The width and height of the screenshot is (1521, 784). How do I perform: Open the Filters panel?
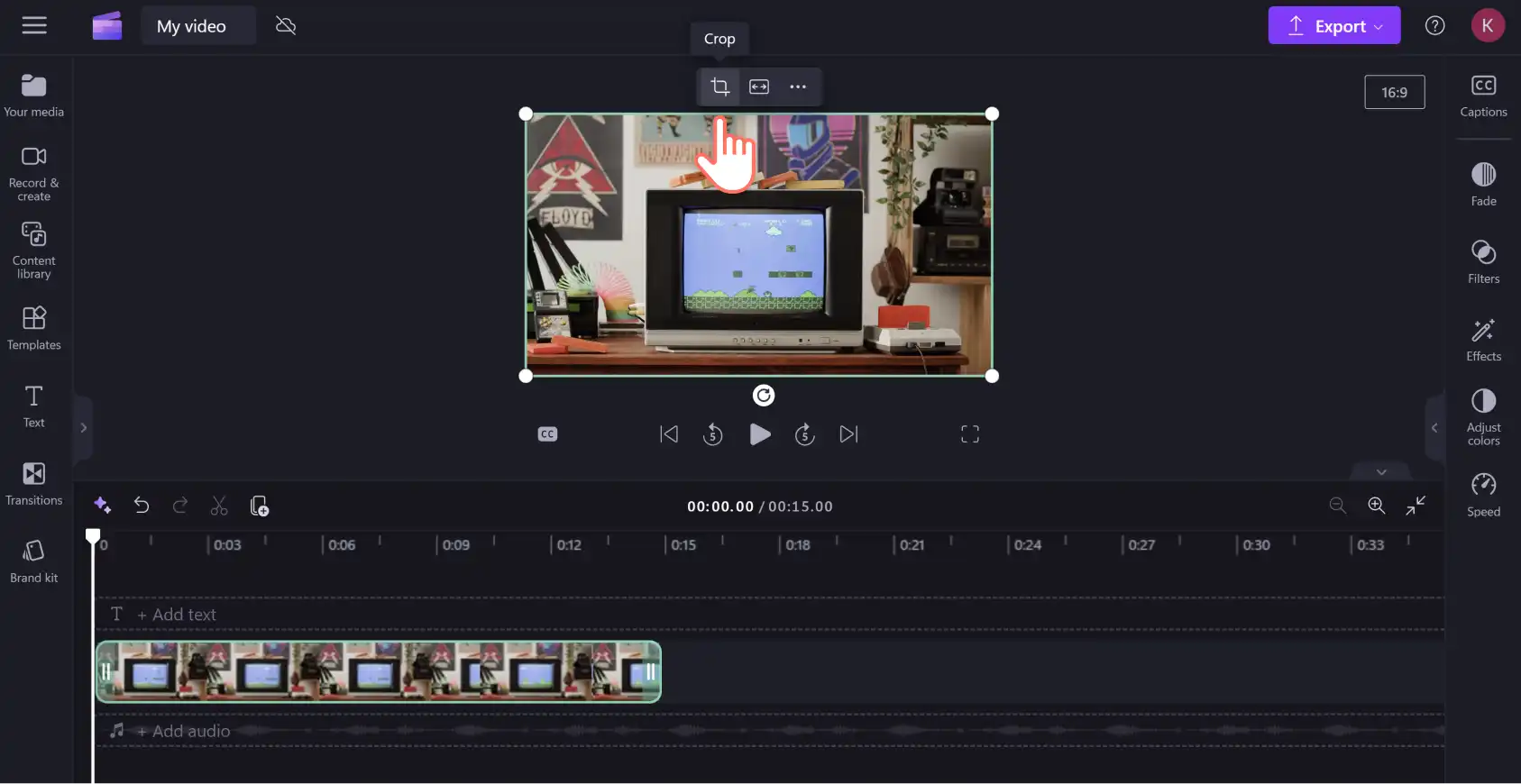pyautogui.click(x=1483, y=262)
